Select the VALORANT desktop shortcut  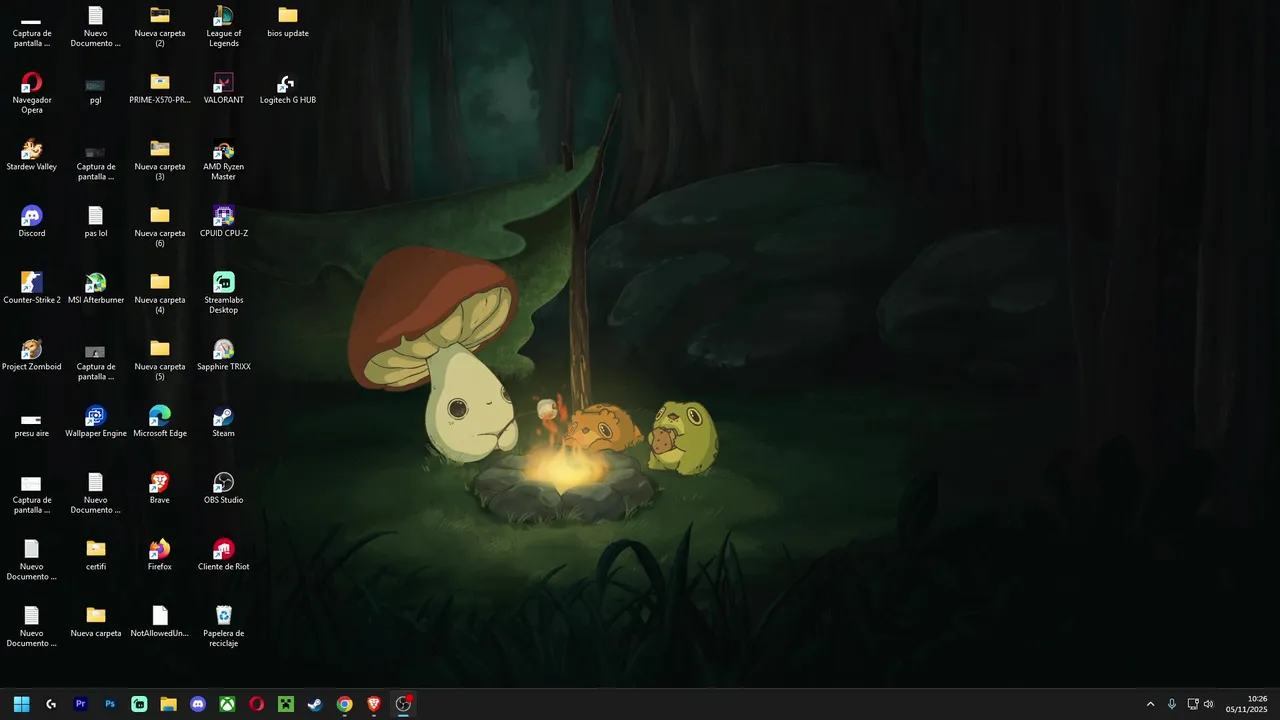pyautogui.click(x=224, y=88)
